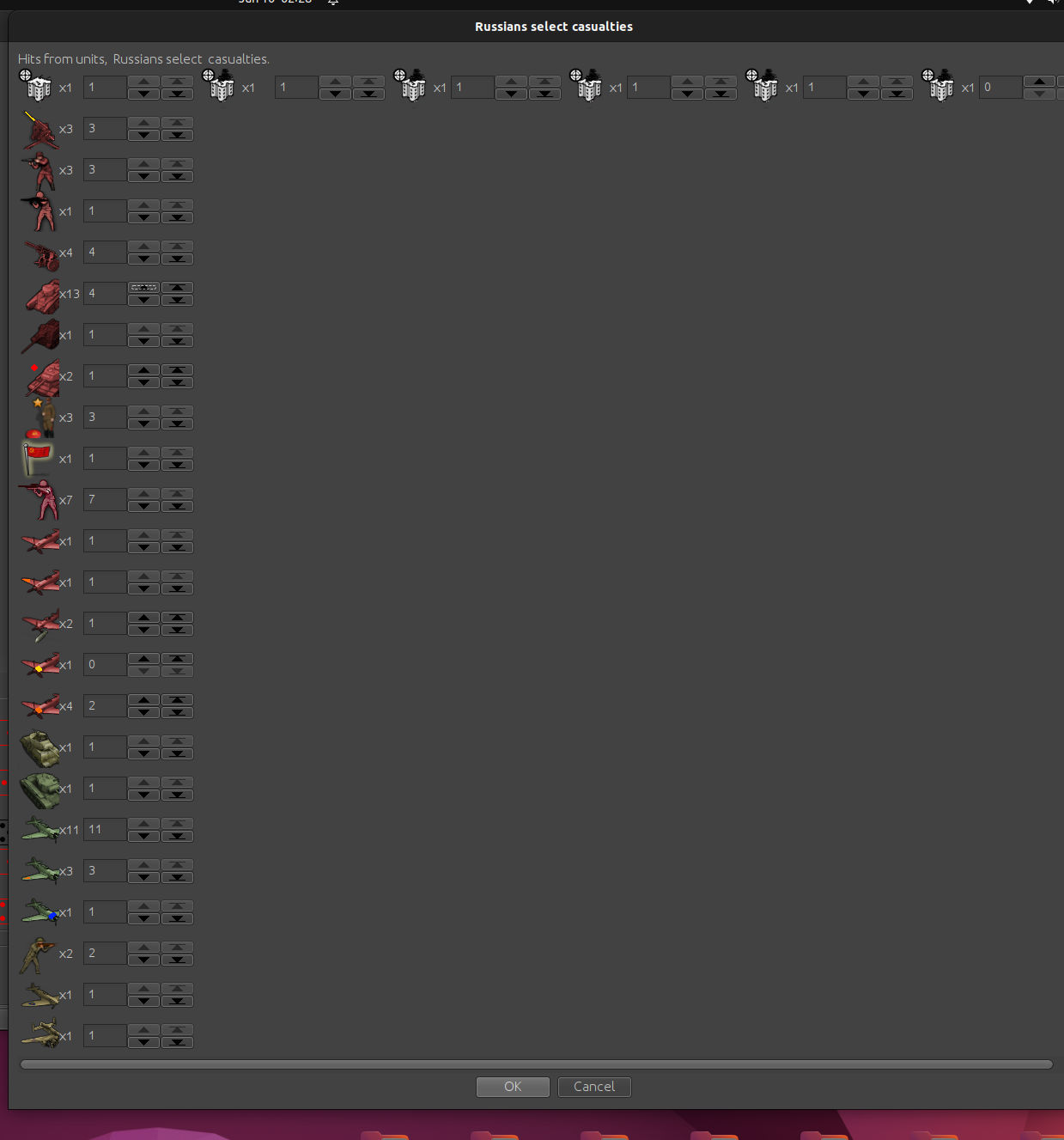Decrease Soviet flag unit casualties by one
This screenshot has height=1140, width=1064.
coord(143,465)
